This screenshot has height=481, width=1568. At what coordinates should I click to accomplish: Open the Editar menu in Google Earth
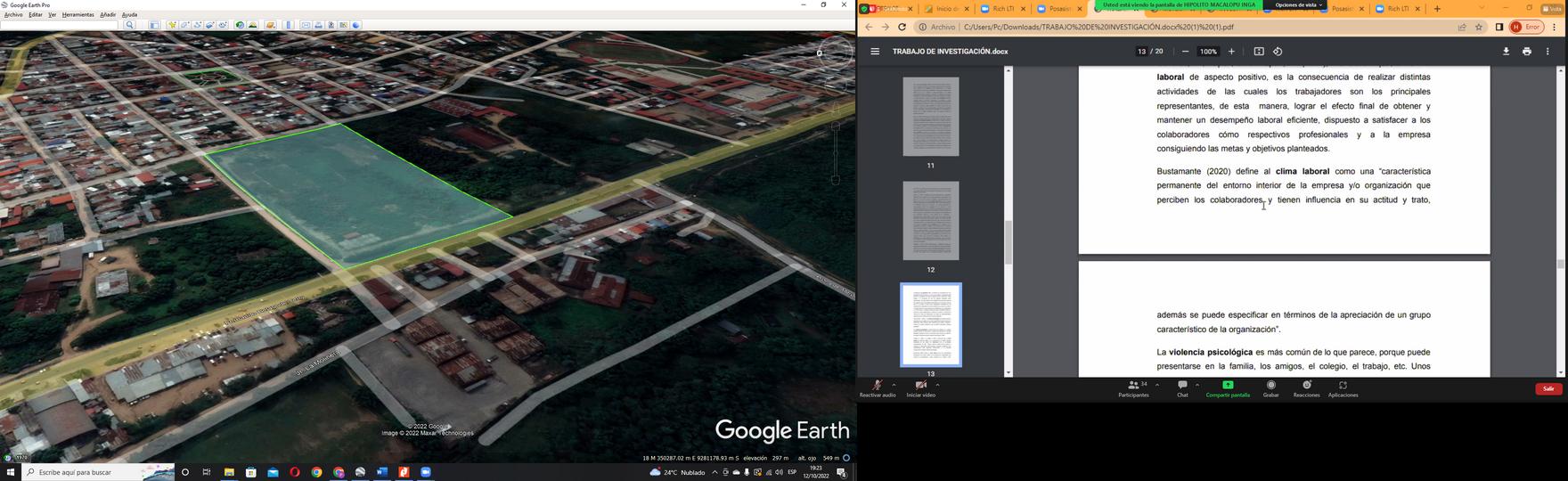coord(36,15)
